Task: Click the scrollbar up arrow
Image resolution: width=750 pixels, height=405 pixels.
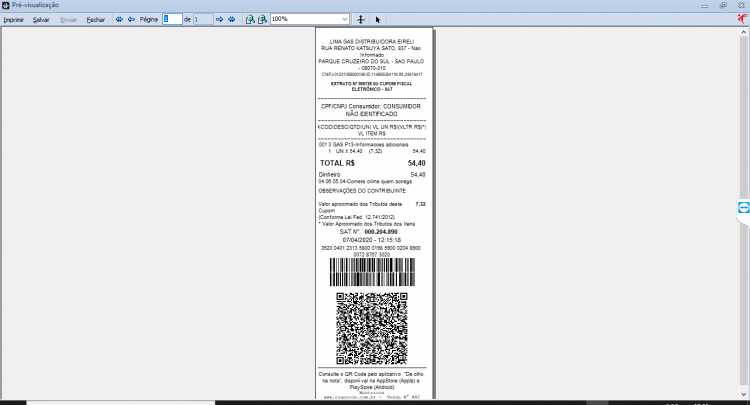Action: [x=744, y=32]
